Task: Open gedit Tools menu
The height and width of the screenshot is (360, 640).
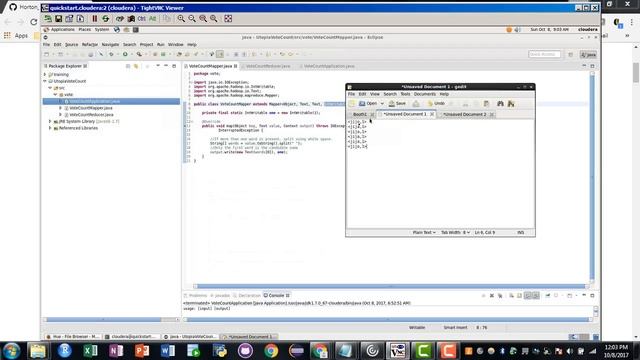Action: click(x=405, y=94)
